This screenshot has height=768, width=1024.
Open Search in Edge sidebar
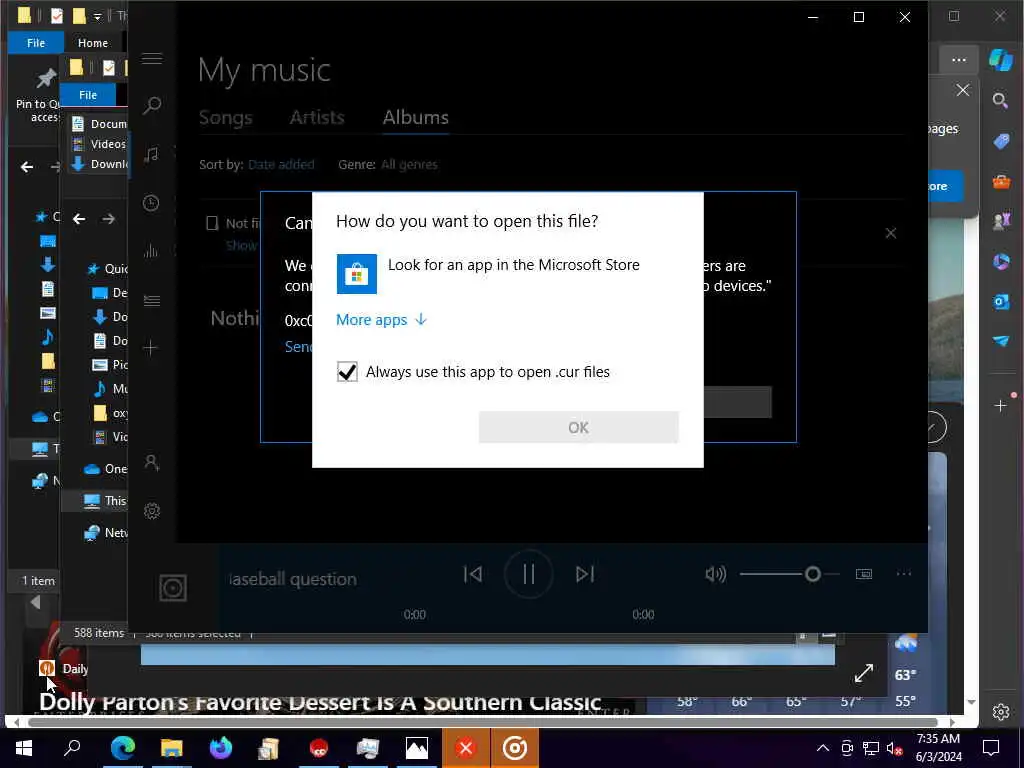point(1000,101)
